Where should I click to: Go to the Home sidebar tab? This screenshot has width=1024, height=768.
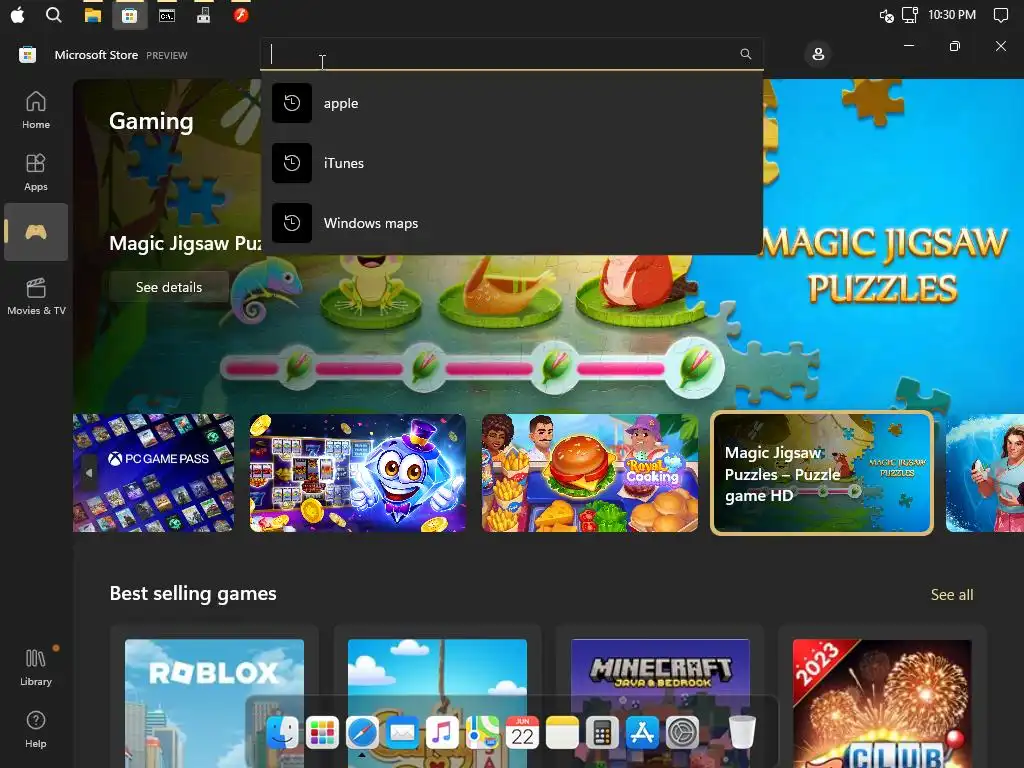pyautogui.click(x=36, y=110)
